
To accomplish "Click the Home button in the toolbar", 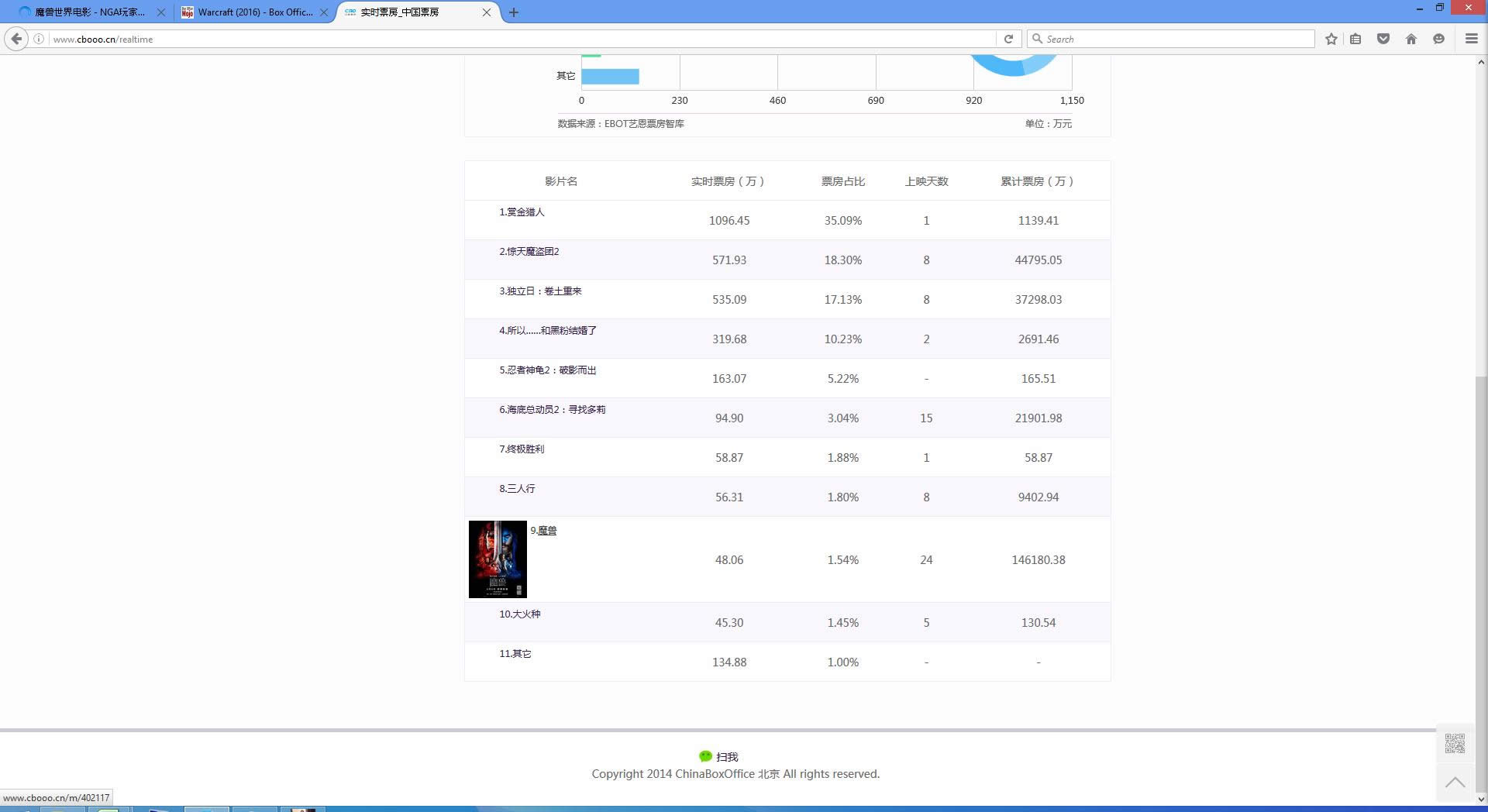I will pos(1411,39).
